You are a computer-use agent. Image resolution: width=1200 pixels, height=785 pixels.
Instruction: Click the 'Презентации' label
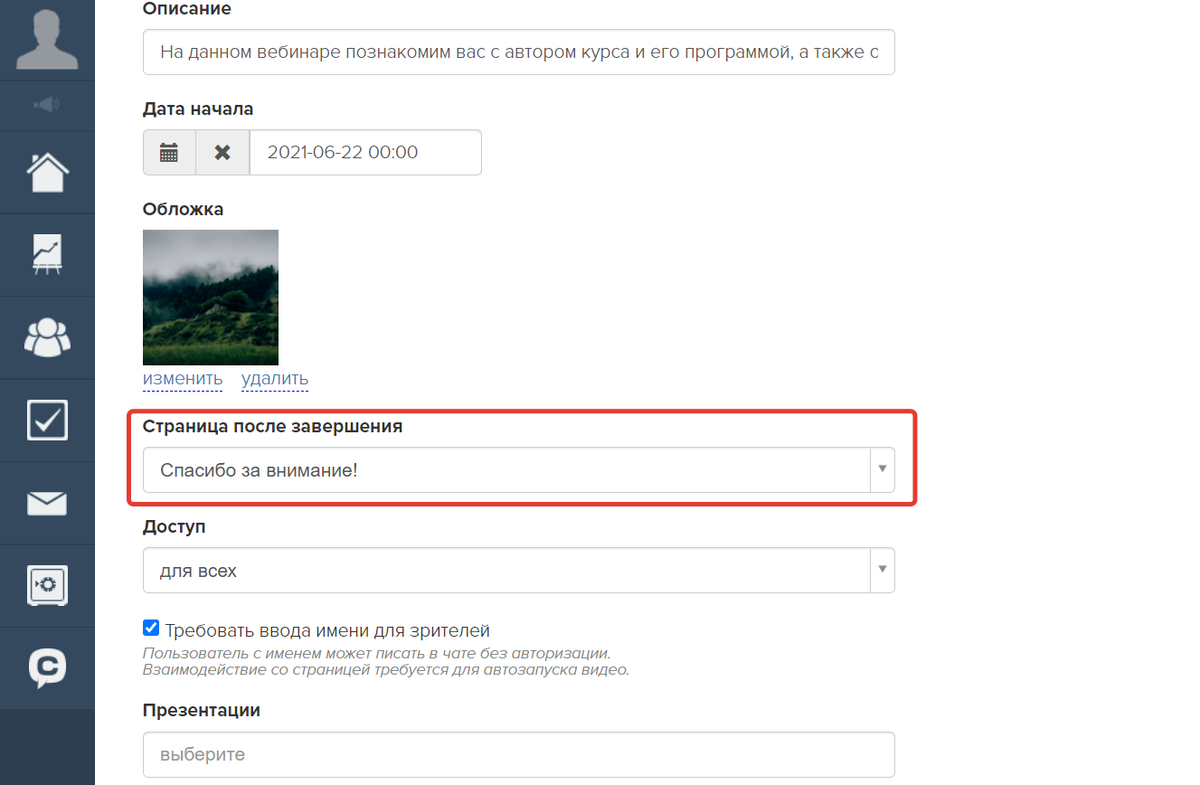[x=202, y=710]
